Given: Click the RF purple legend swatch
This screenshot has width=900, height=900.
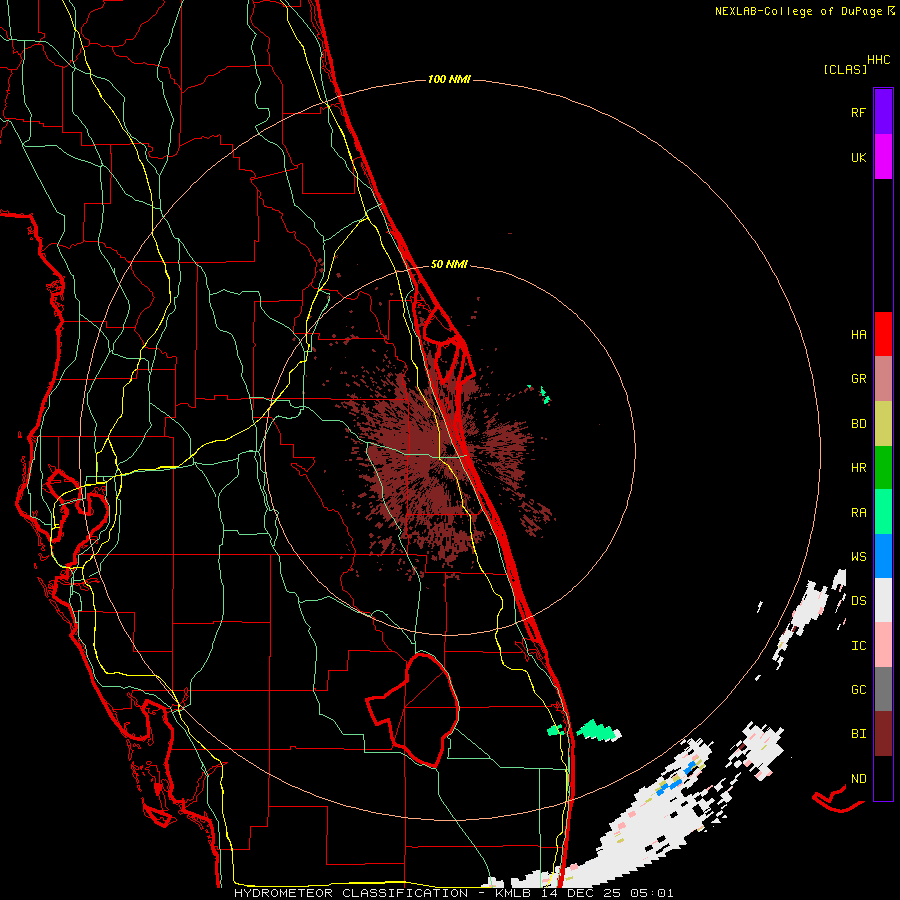Looking at the screenshot, I should 883,112.
